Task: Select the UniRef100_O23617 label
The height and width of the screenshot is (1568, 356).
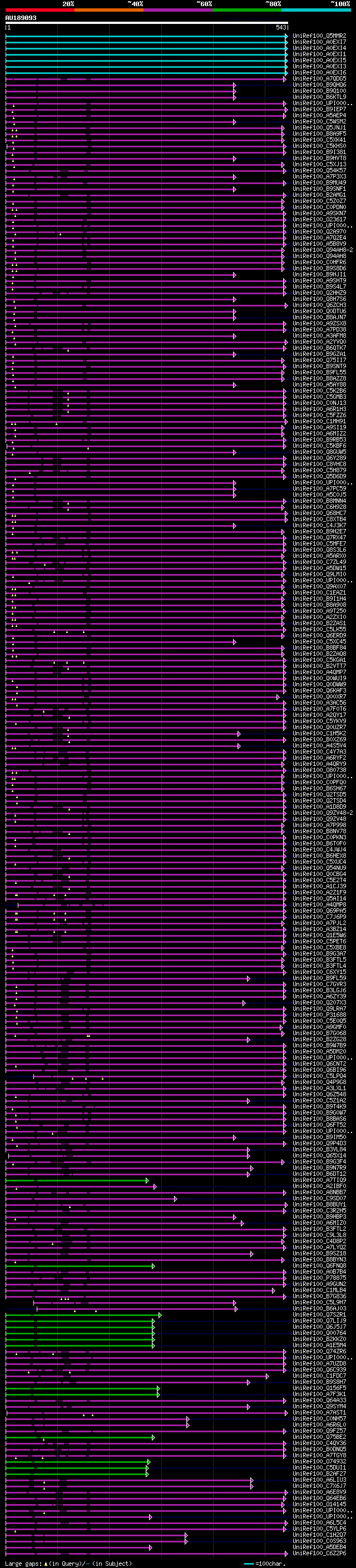Action: pyautogui.click(x=319, y=220)
